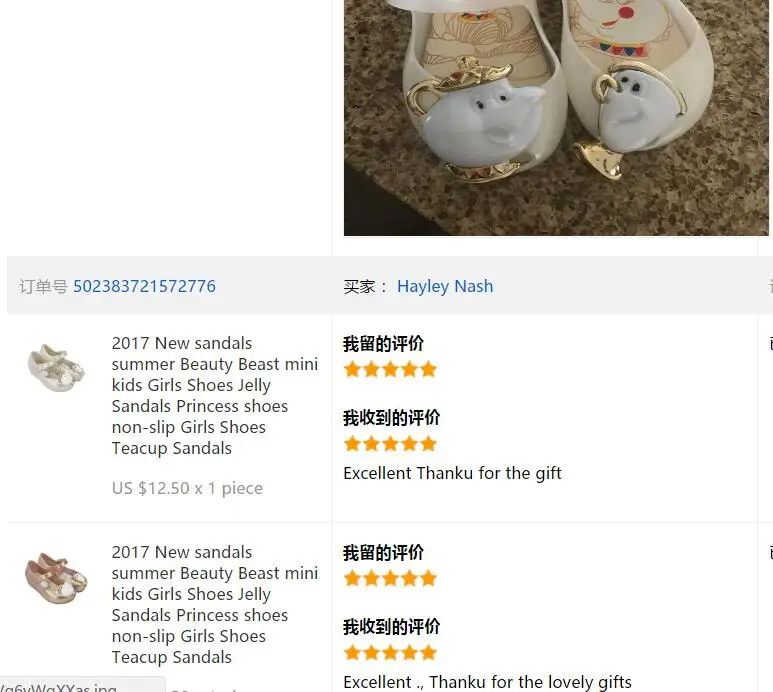Click the first 我收到的评价 heading
The image size is (773, 692).
coord(391,417)
